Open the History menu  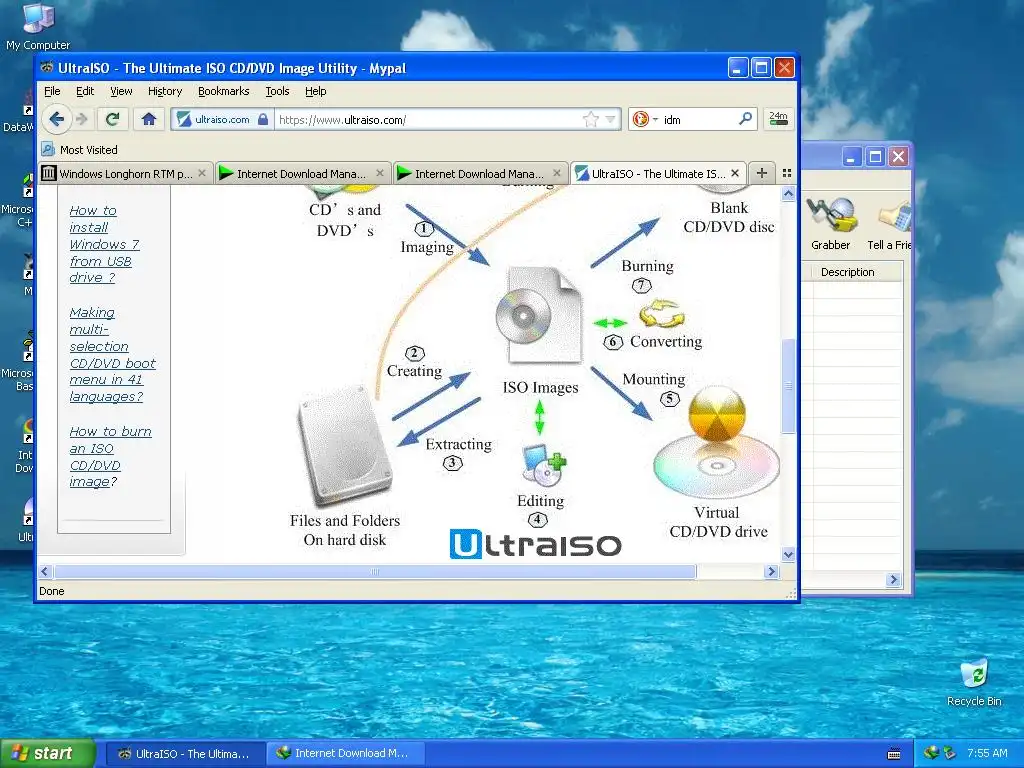click(165, 91)
